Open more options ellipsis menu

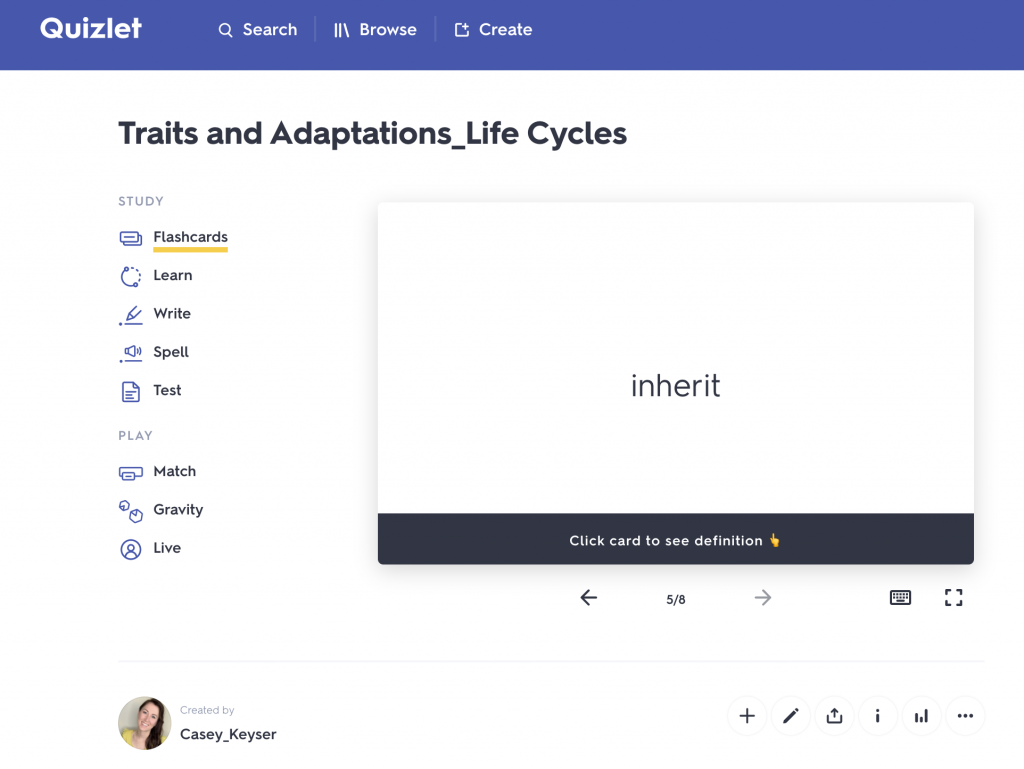pyautogui.click(x=965, y=716)
